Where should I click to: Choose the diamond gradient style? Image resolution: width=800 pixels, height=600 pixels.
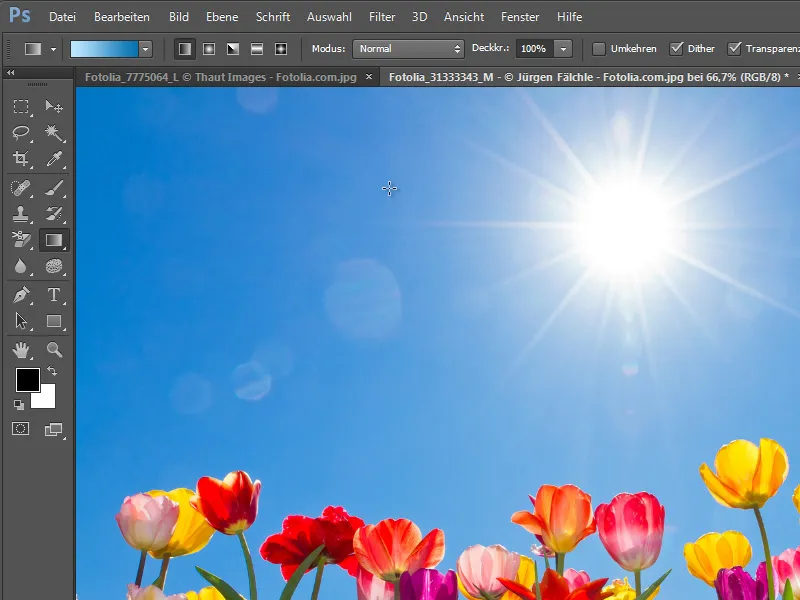[x=281, y=49]
